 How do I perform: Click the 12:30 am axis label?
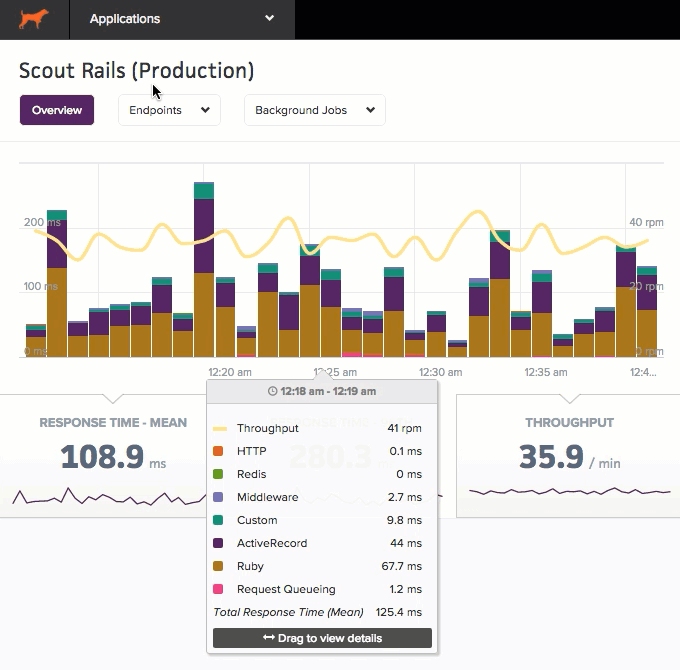click(440, 372)
